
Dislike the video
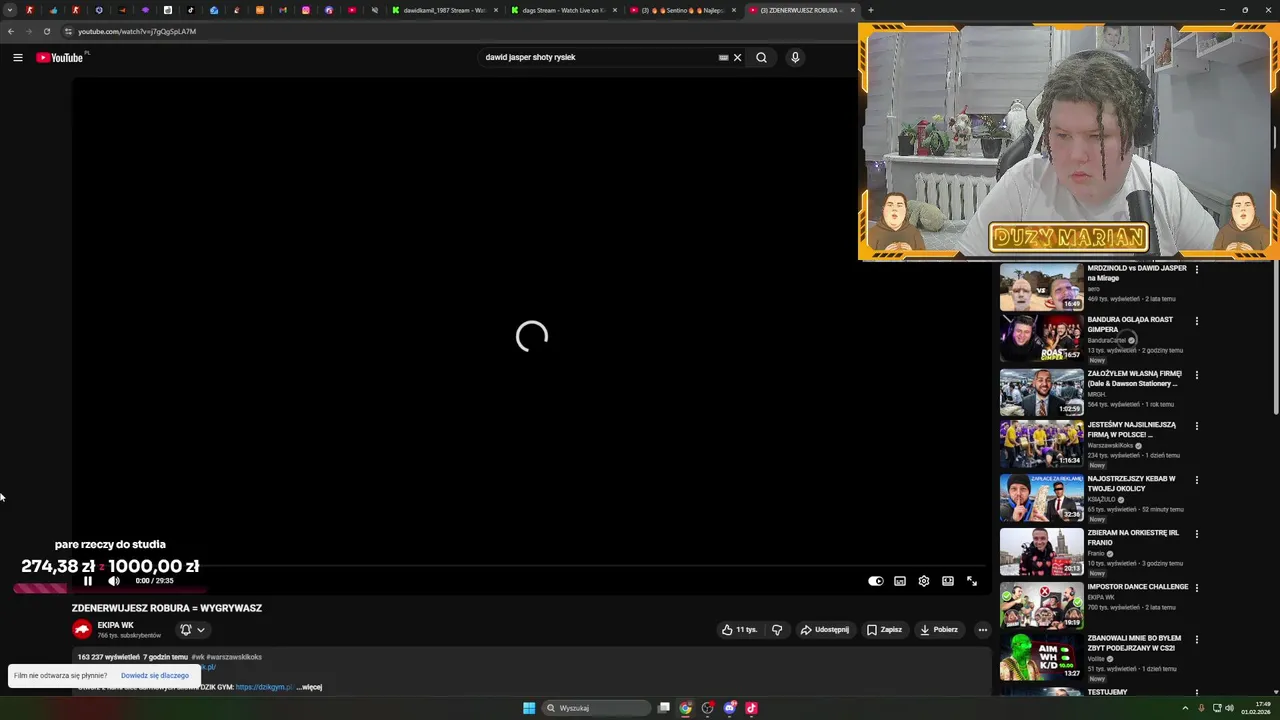pos(777,630)
